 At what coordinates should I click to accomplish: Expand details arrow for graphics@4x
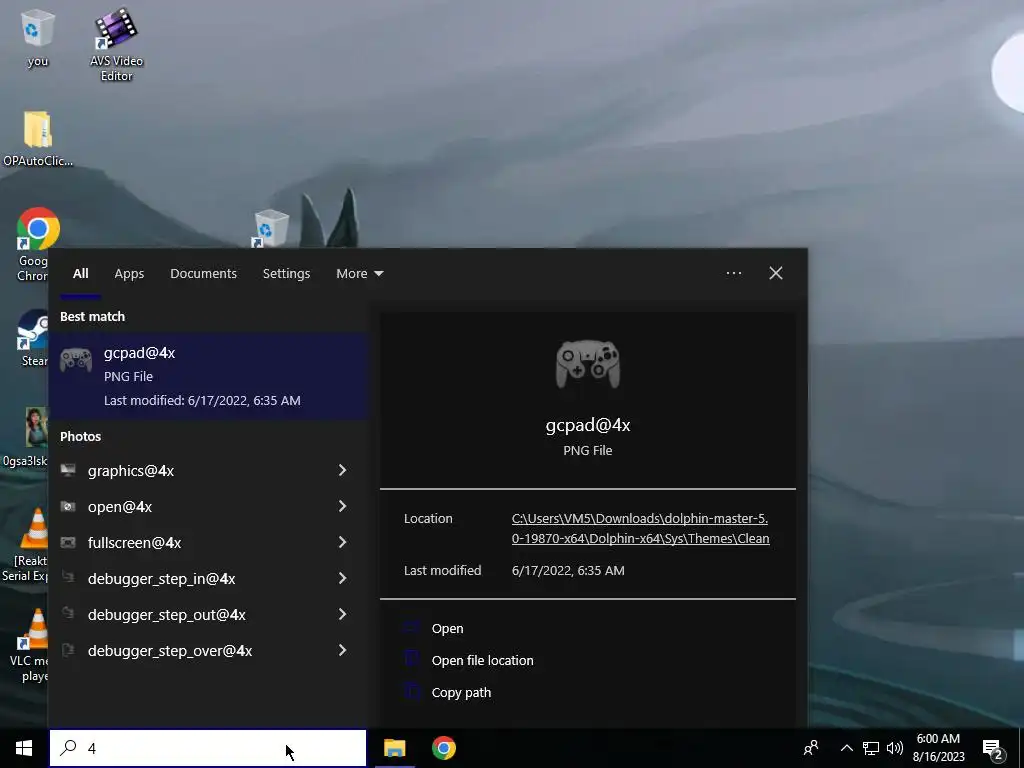coord(342,470)
